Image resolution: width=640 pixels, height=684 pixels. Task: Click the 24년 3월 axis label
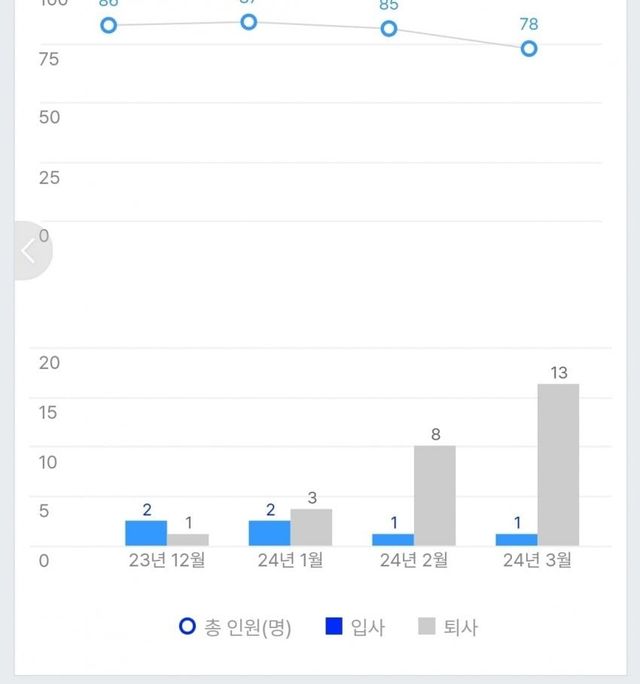point(537,561)
